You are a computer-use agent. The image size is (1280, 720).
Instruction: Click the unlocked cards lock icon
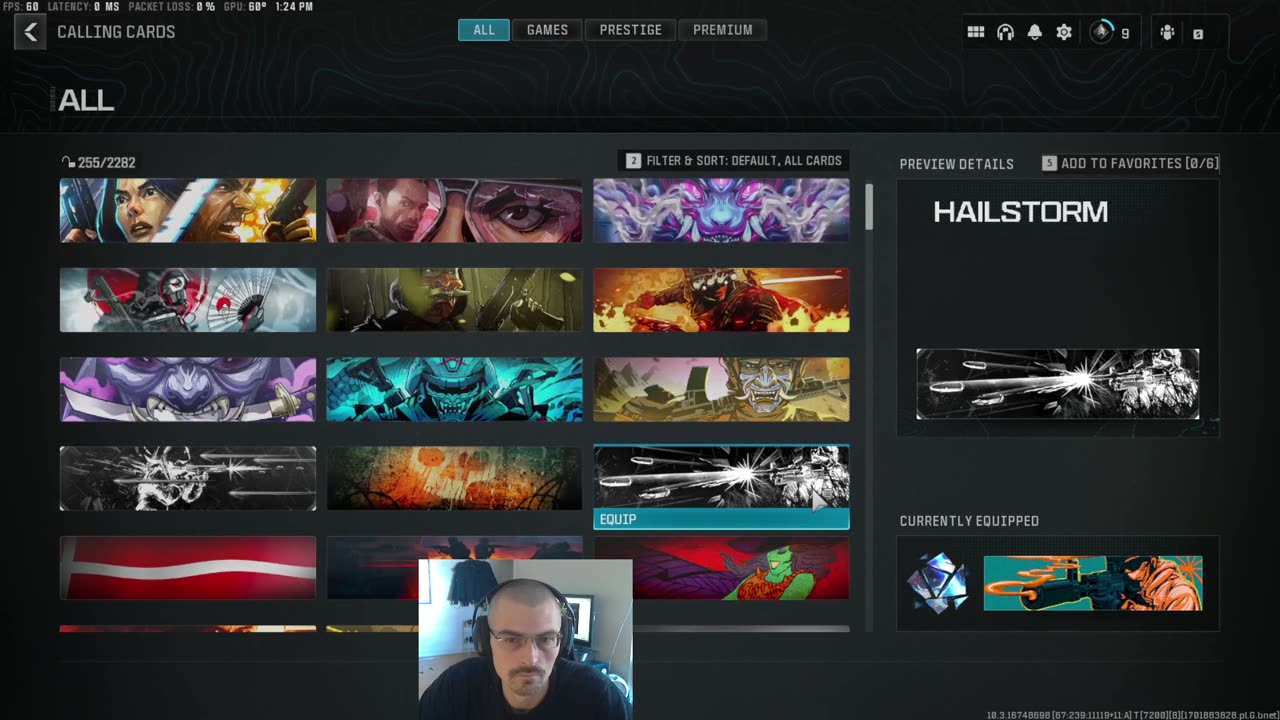point(67,162)
